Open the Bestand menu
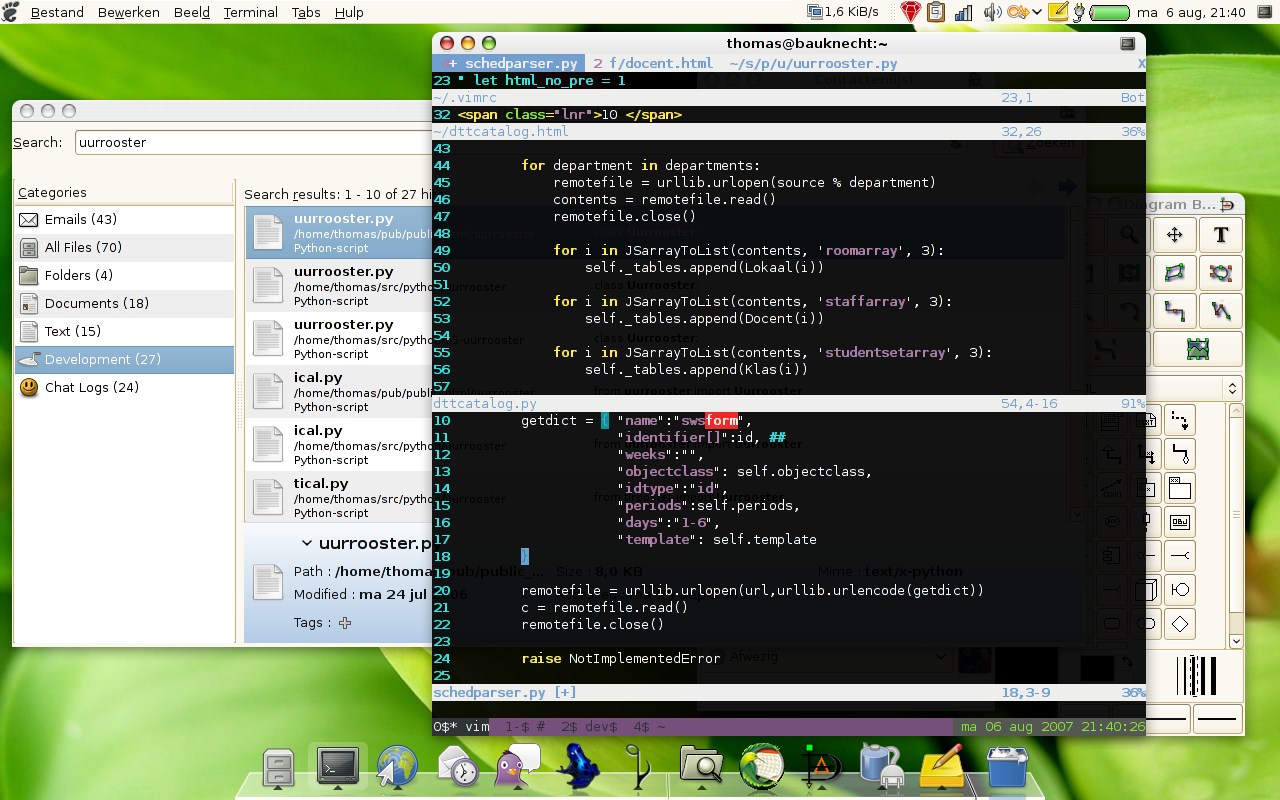Image resolution: width=1280 pixels, height=800 pixels. [x=57, y=12]
